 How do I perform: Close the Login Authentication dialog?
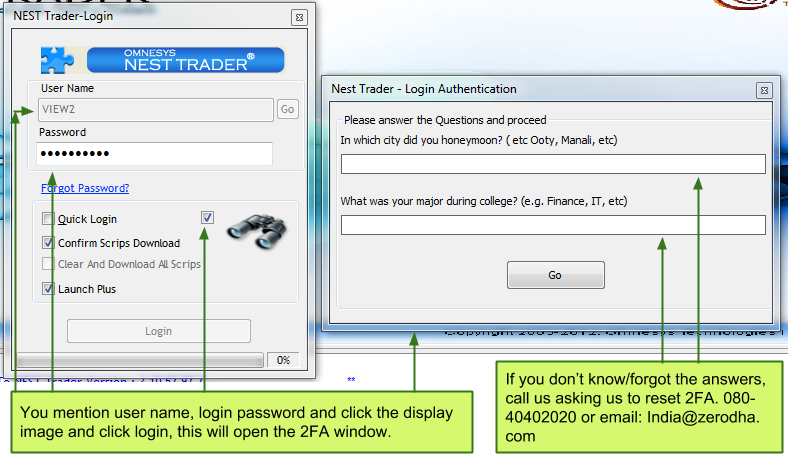pos(764,90)
